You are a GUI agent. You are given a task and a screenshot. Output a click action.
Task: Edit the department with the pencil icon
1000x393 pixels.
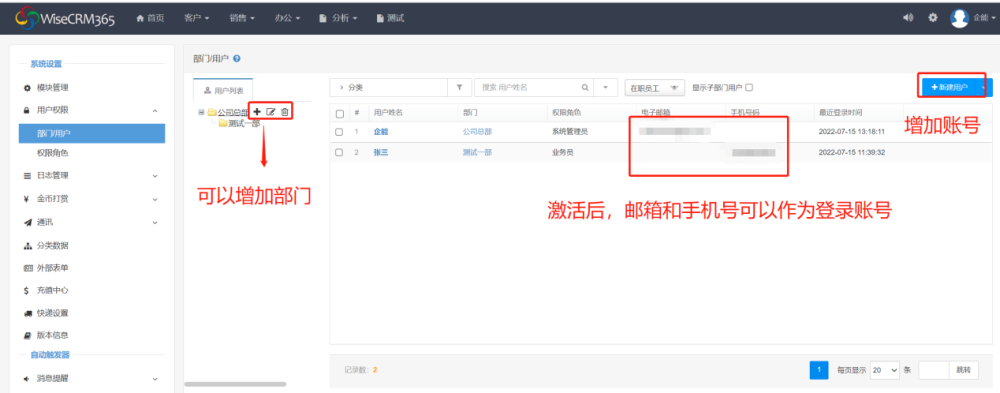click(270, 112)
